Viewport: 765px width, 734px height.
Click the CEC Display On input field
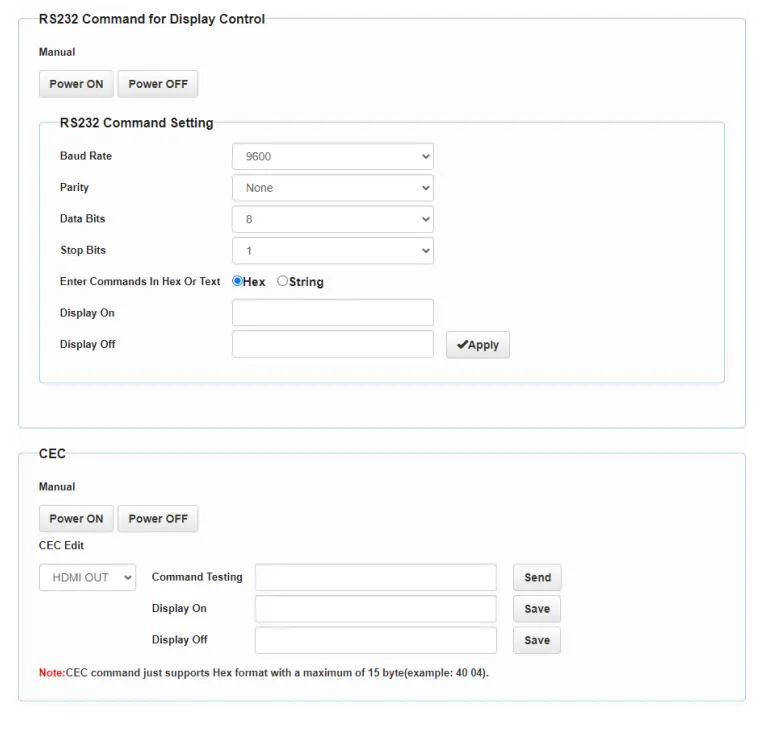[x=375, y=609]
